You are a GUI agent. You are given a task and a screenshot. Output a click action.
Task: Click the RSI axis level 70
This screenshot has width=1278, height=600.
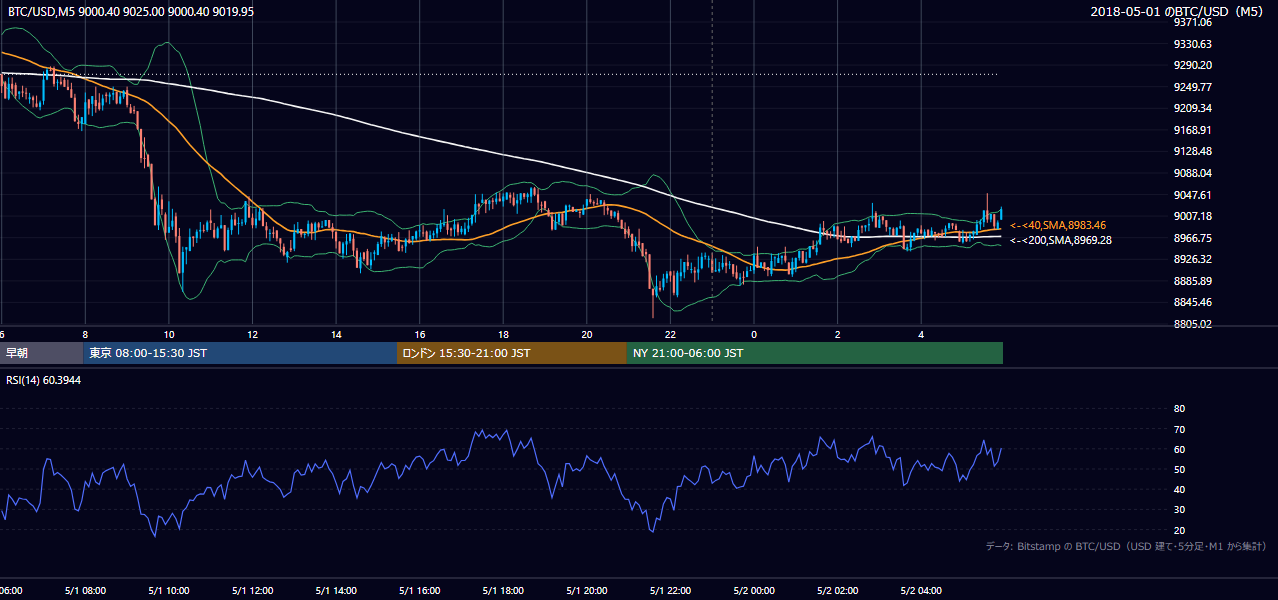[1179, 429]
